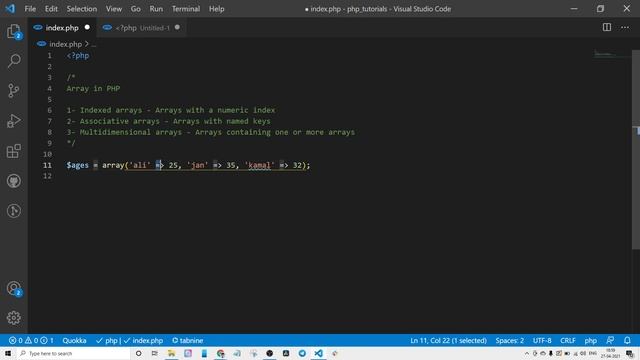
Task: Open Chrome from the taskbar
Action: pos(220,353)
